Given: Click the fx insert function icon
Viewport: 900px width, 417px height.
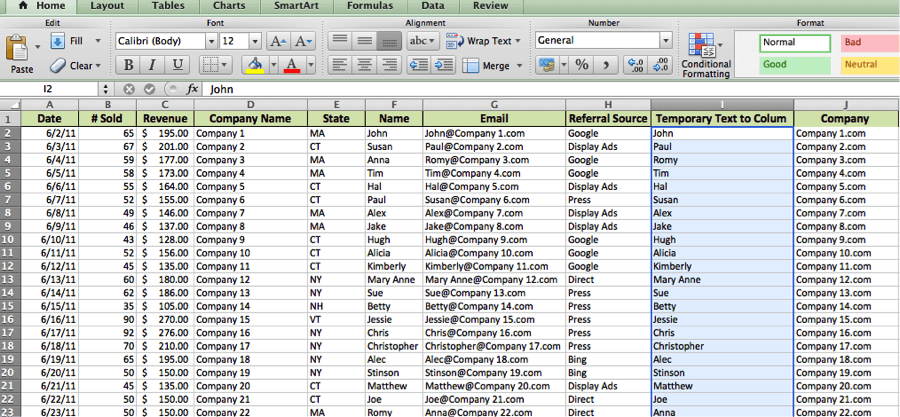Looking at the screenshot, I should 193,89.
